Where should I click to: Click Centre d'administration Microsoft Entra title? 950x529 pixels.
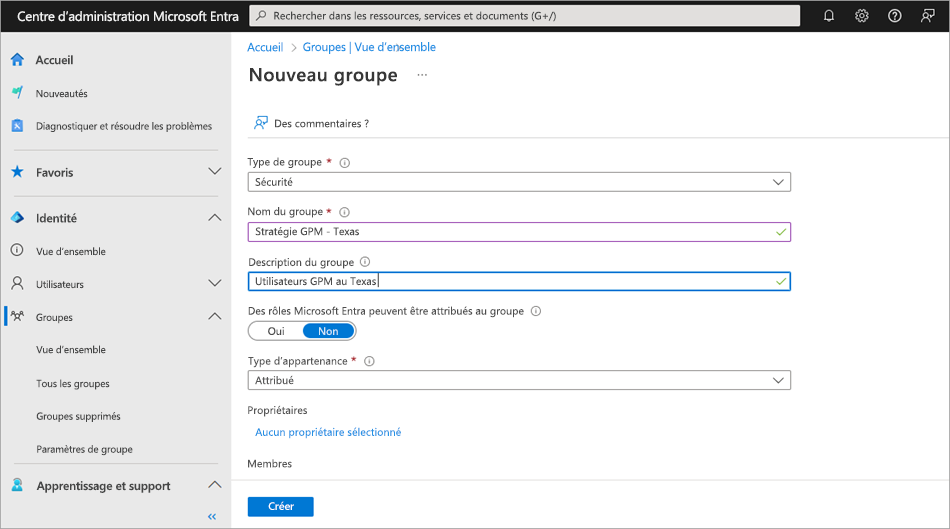128,16
